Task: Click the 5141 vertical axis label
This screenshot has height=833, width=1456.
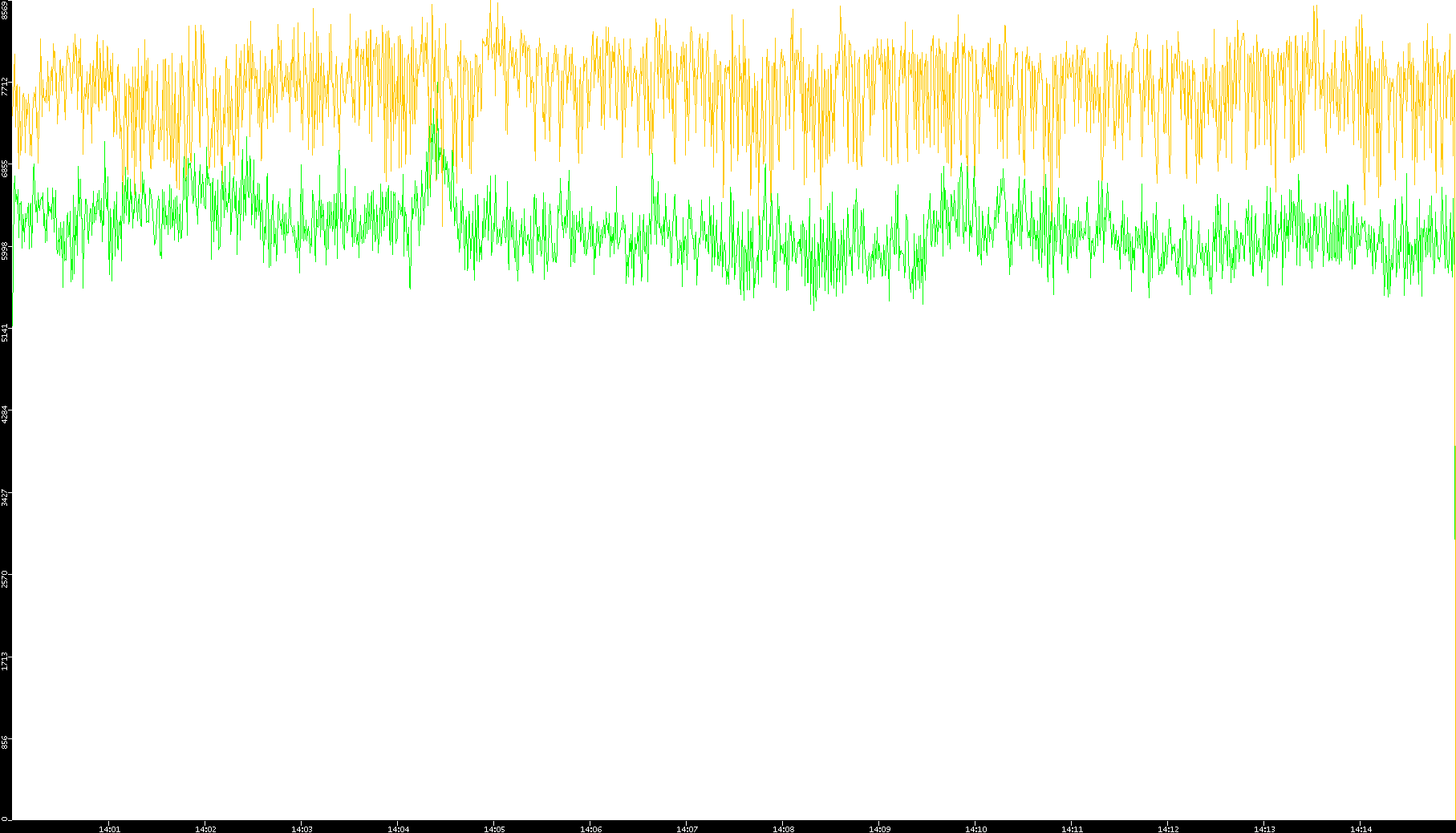Action: 6,333
